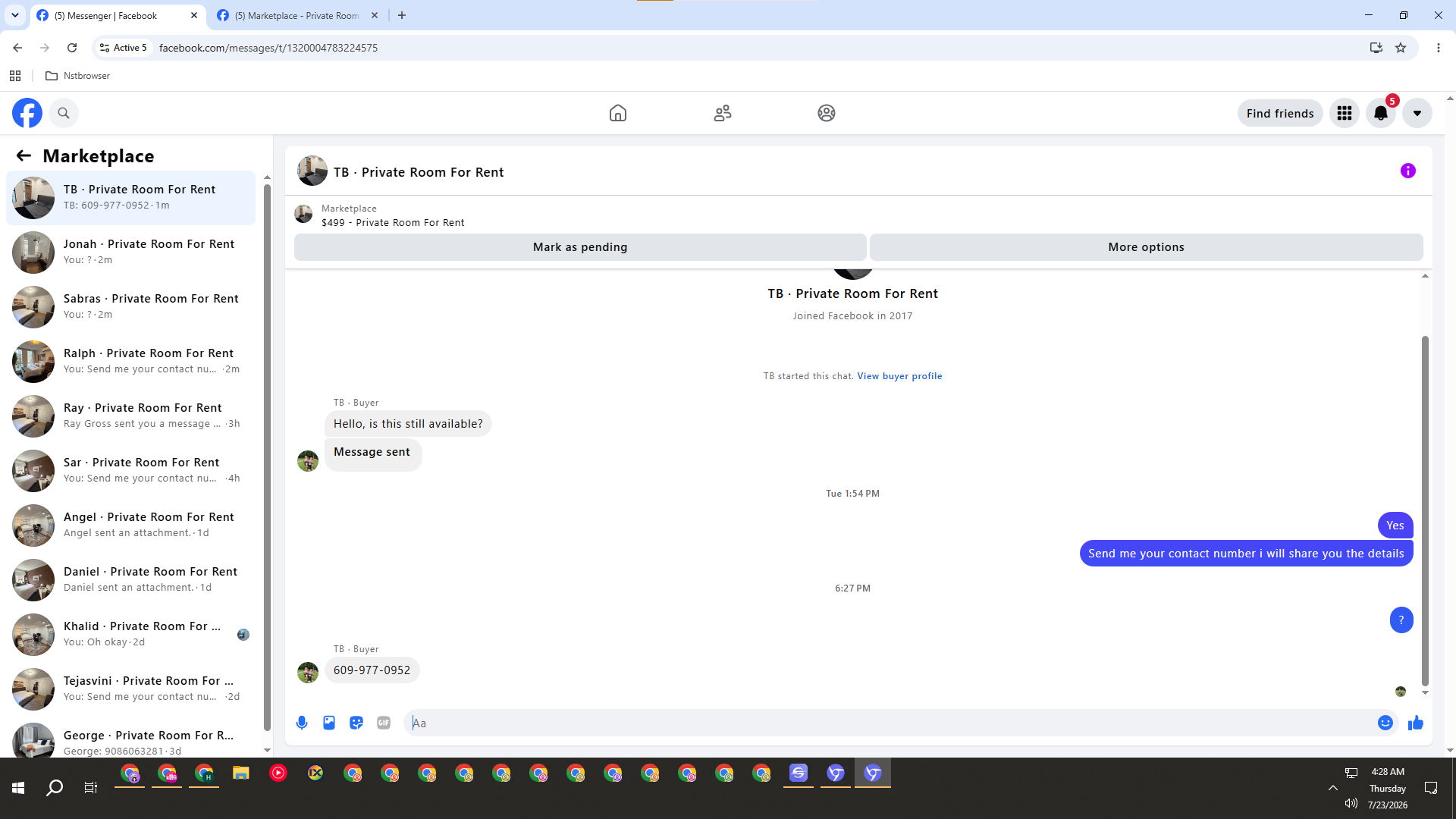Click Mark as pending button

(580, 247)
